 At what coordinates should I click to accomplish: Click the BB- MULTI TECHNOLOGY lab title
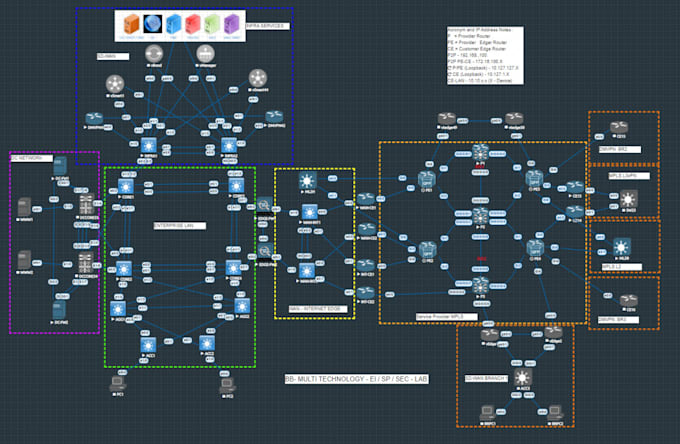[x=356, y=379]
